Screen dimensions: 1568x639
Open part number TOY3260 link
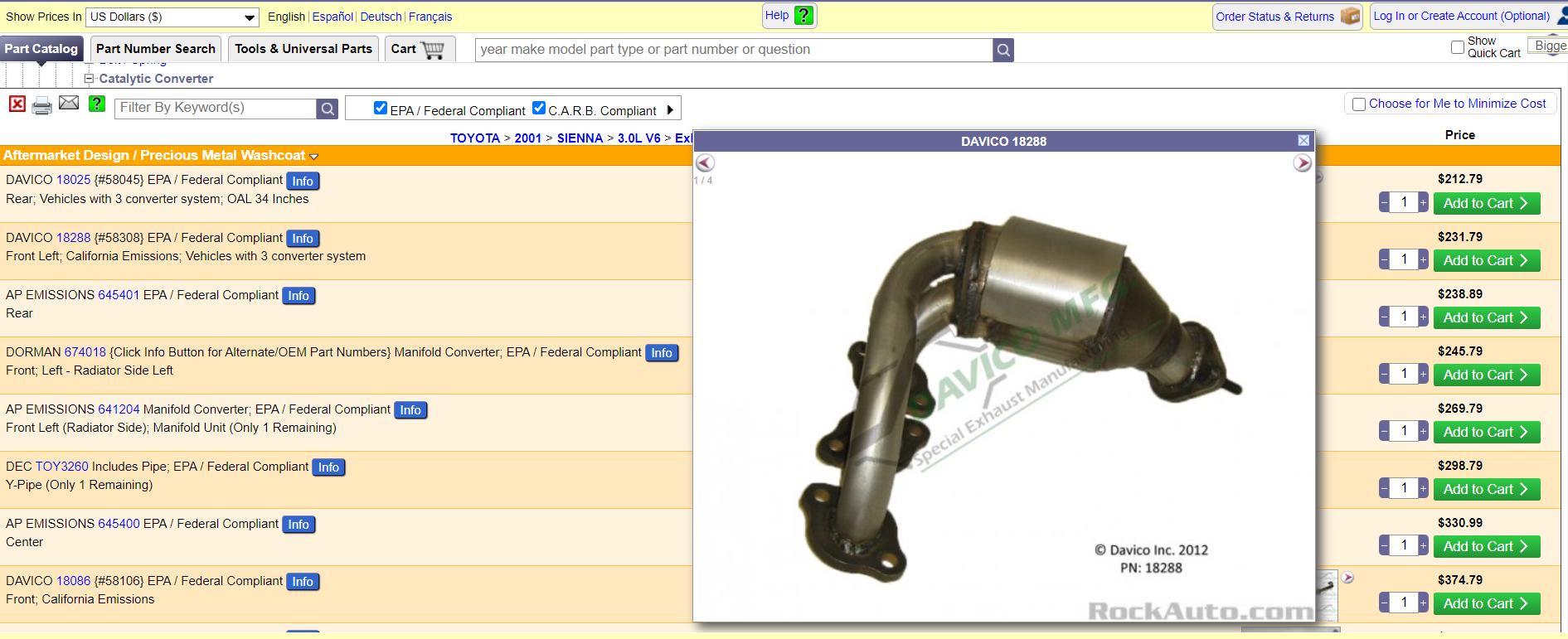pos(61,467)
